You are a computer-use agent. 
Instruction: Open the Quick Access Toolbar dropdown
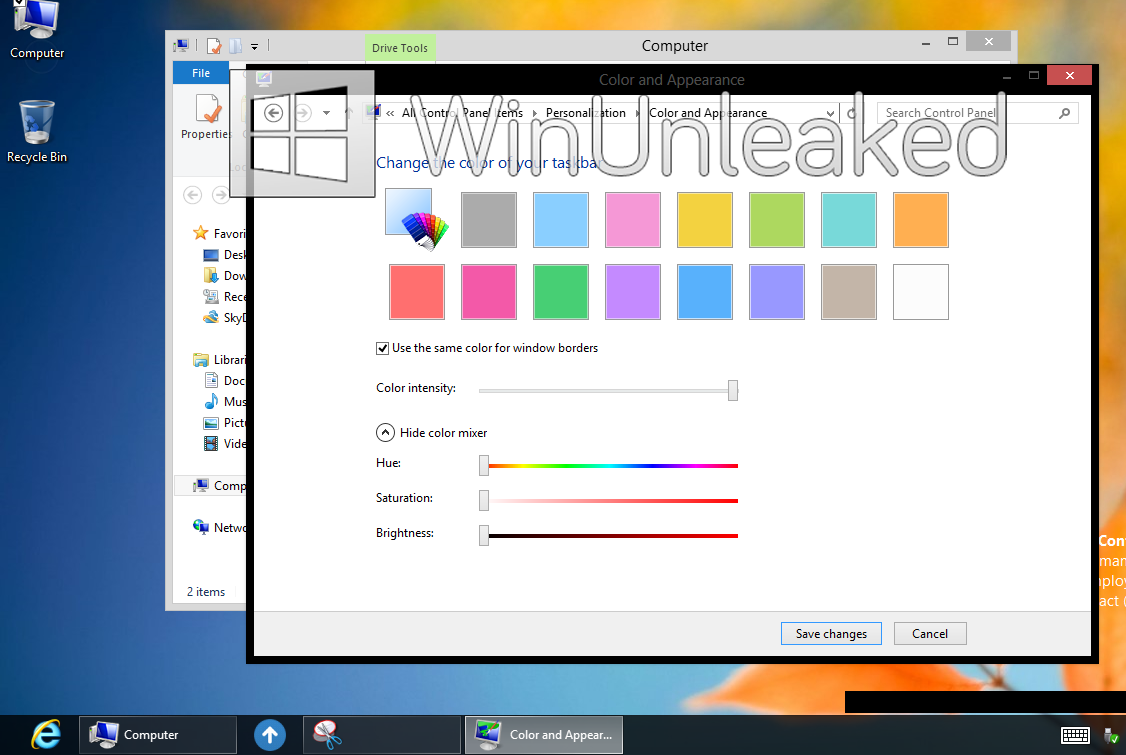pyautogui.click(x=256, y=46)
